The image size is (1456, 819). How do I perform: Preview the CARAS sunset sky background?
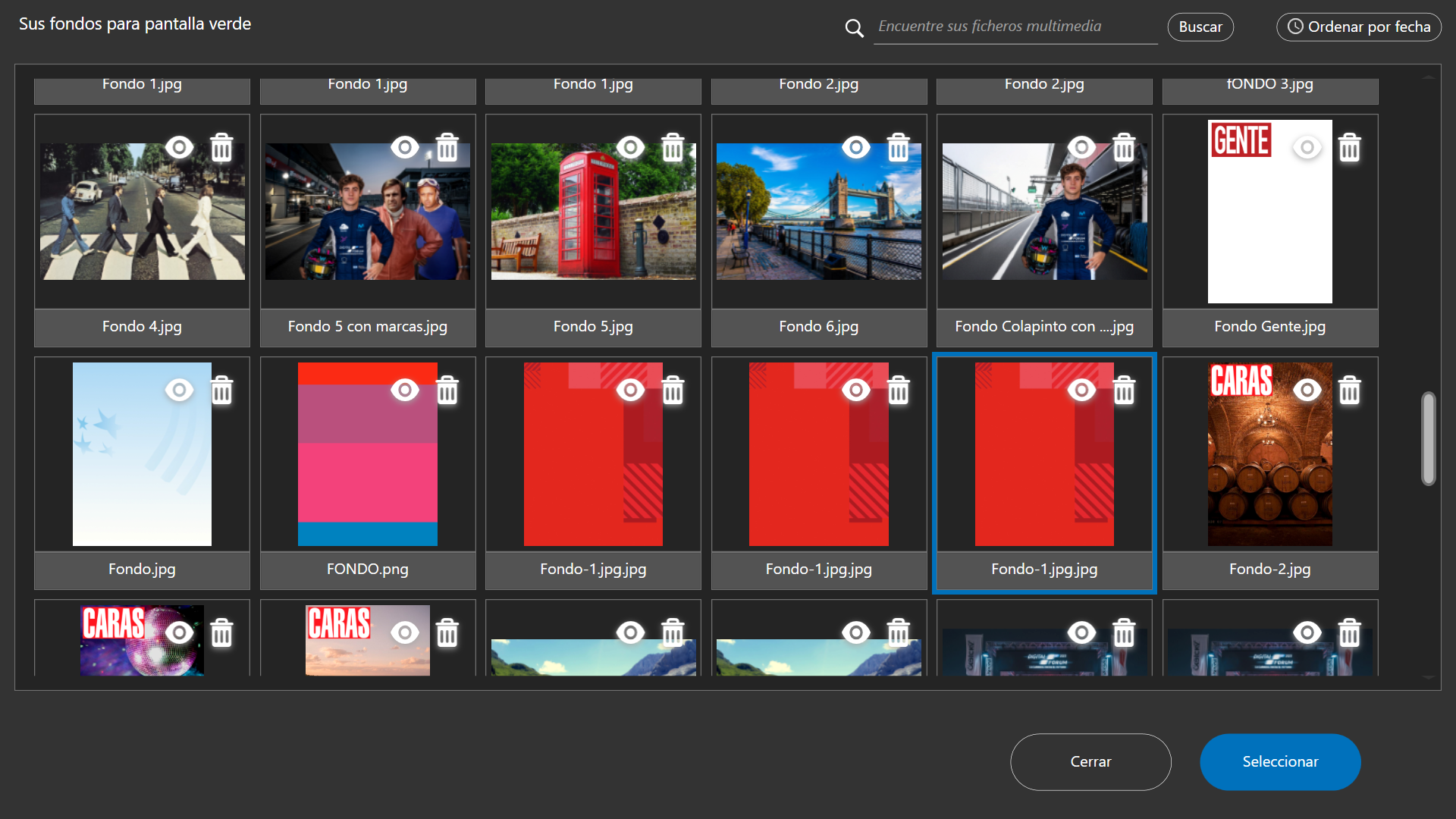pyautogui.click(x=405, y=632)
